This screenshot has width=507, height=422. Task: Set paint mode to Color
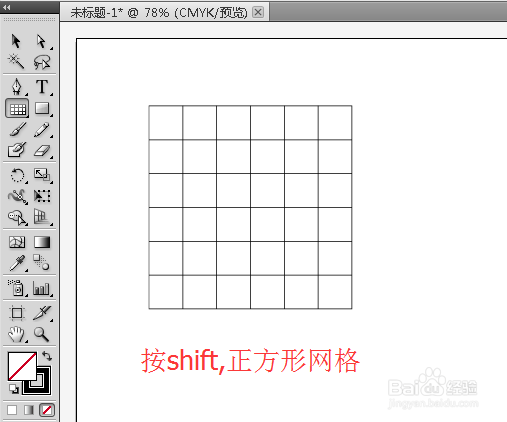coord(12,410)
